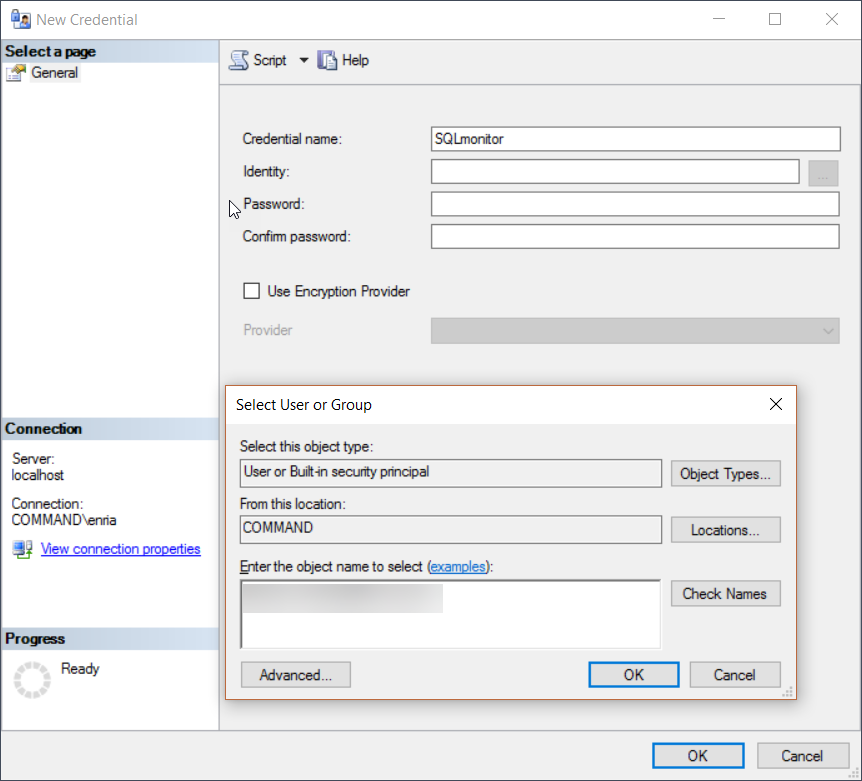Click the Identity browse ellipsis button
Viewport: 862px width, 781px height.
822,172
